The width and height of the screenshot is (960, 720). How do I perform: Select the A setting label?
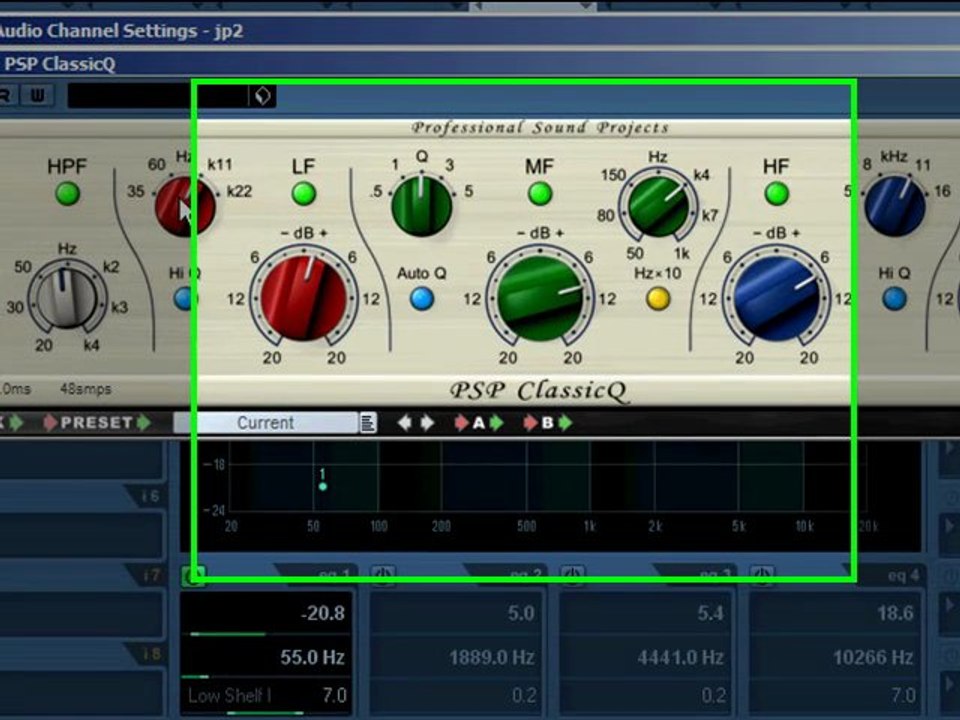tap(479, 422)
